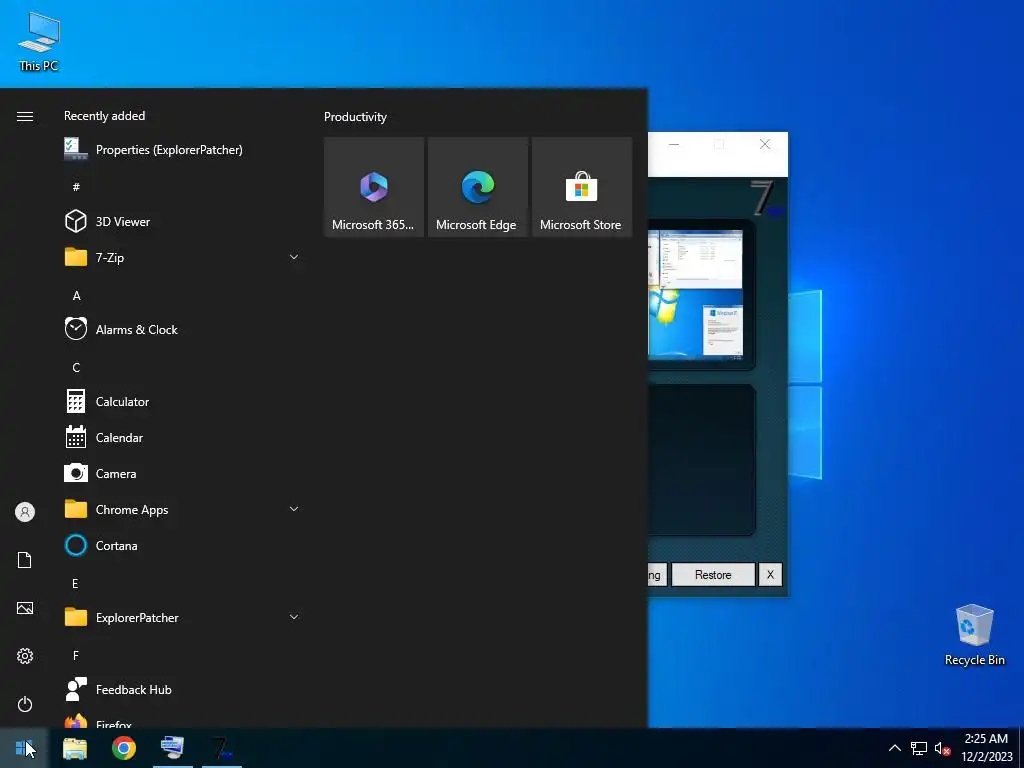Open Power options in Start sidebar

tap(25, 704)
